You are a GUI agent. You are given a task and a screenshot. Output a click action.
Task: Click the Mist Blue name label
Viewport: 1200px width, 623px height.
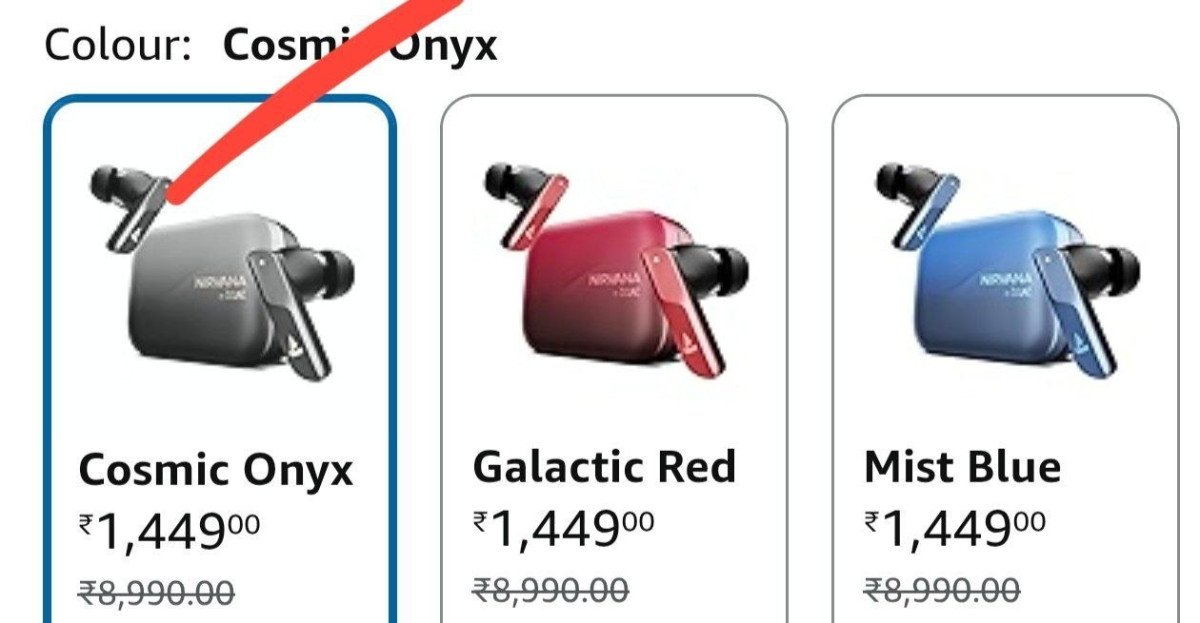pos(962,467)
